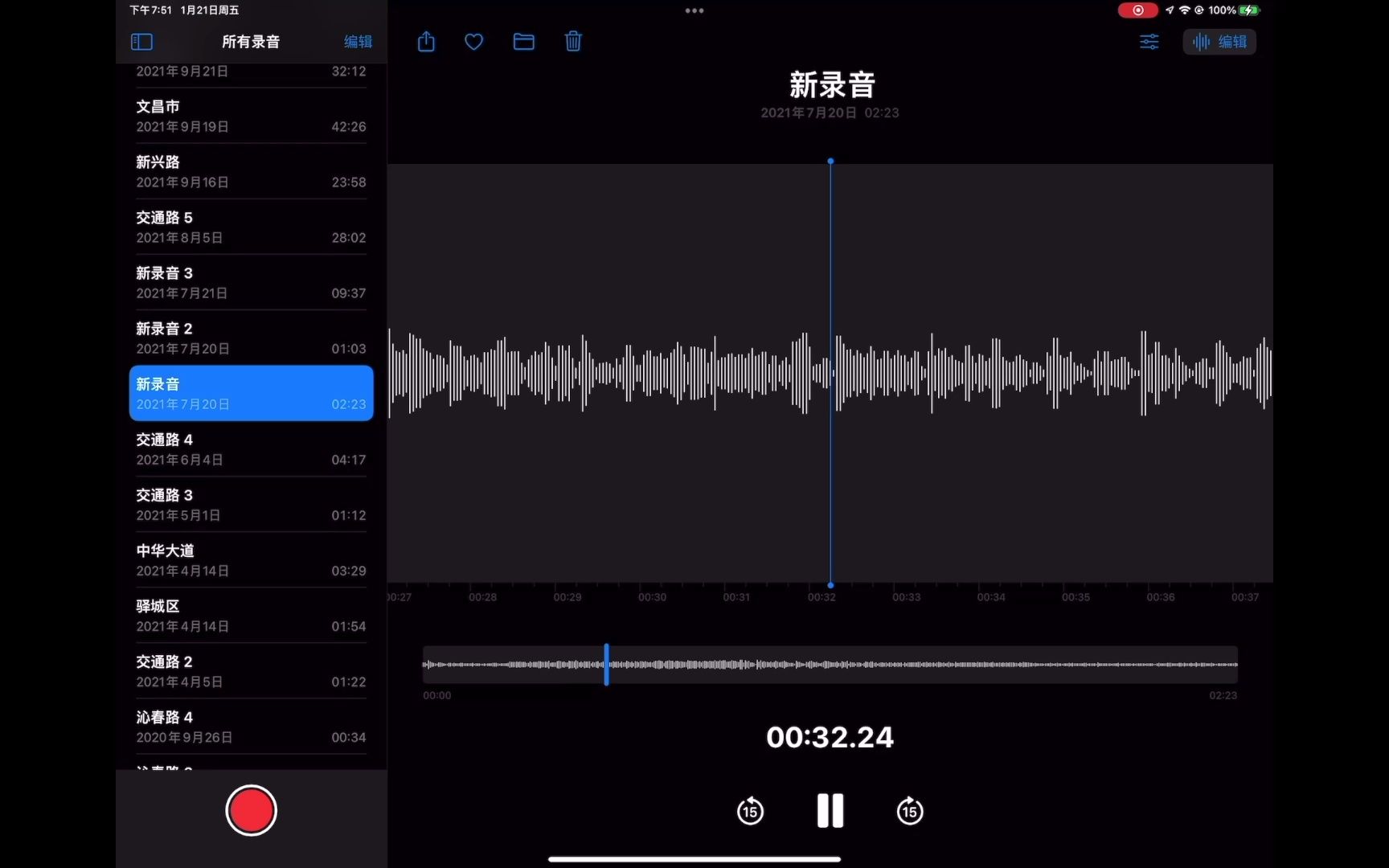Delete recording with the trash icon
Viewport: 1389px width, 868px height.
[x=573, y=41]
